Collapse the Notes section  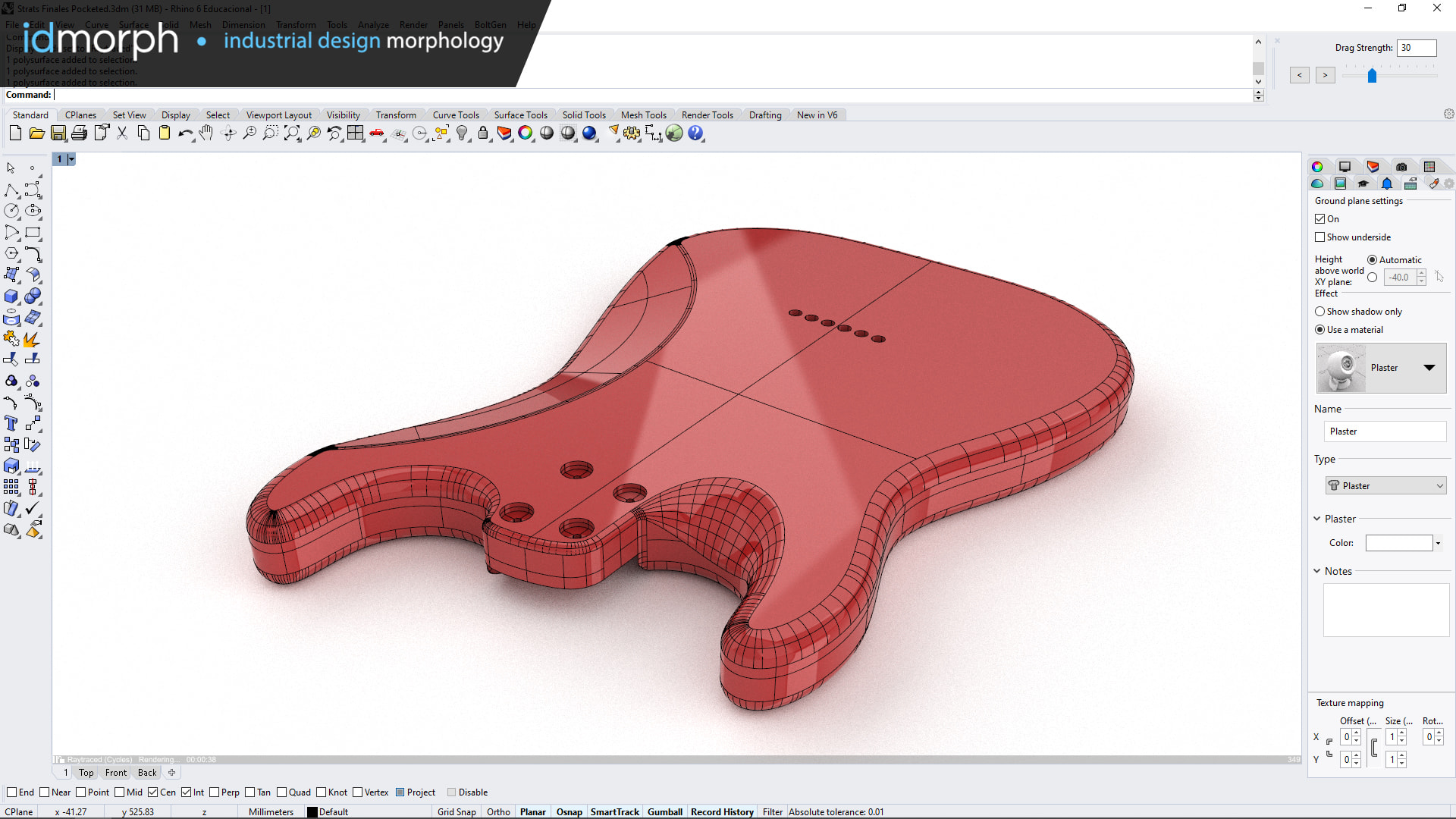pos(1317,571)
